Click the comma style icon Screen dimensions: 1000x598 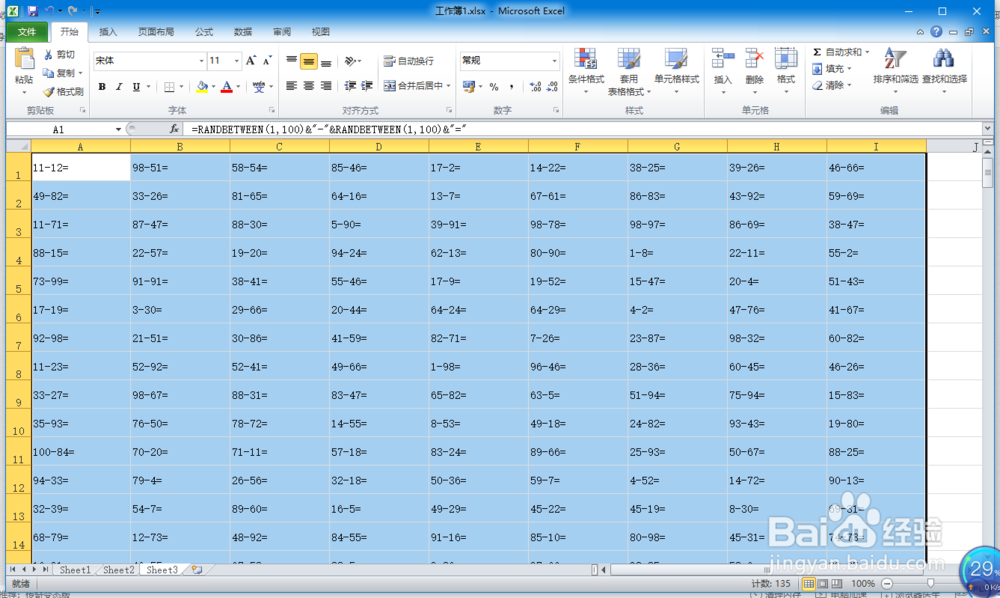point(511,87)
